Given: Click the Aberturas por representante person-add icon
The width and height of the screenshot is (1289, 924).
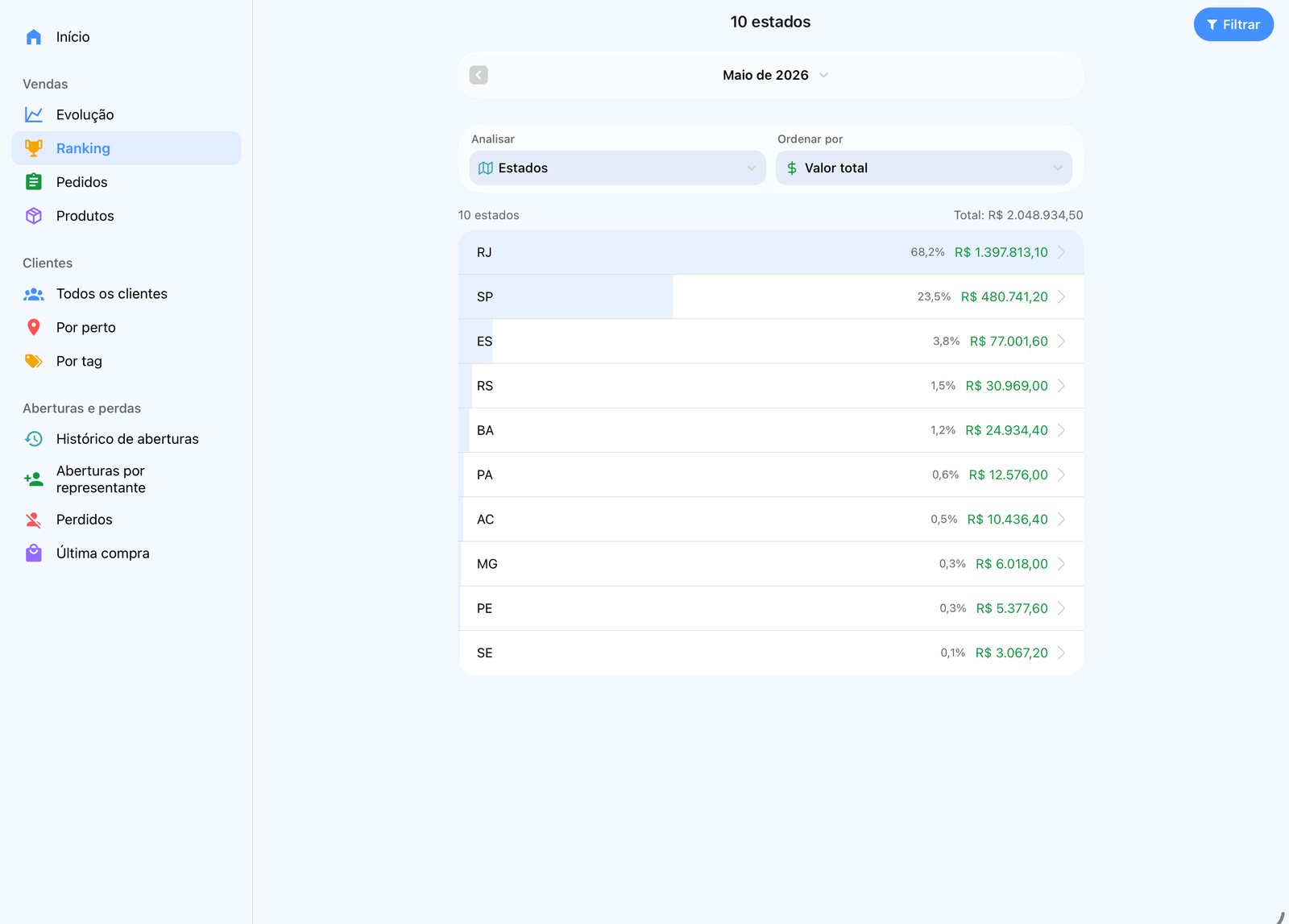Looking at the screenshot, I should pos(34,479).
